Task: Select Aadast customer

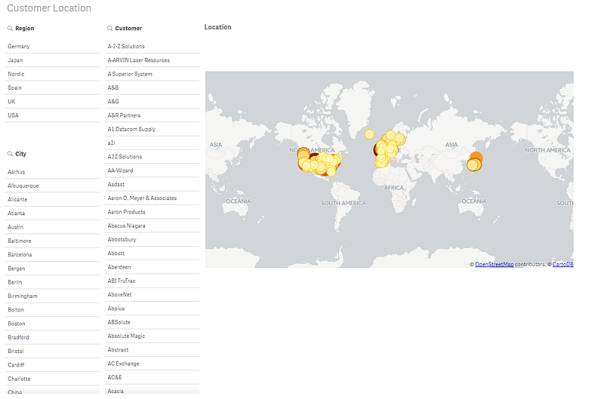Action: [152, 184]
